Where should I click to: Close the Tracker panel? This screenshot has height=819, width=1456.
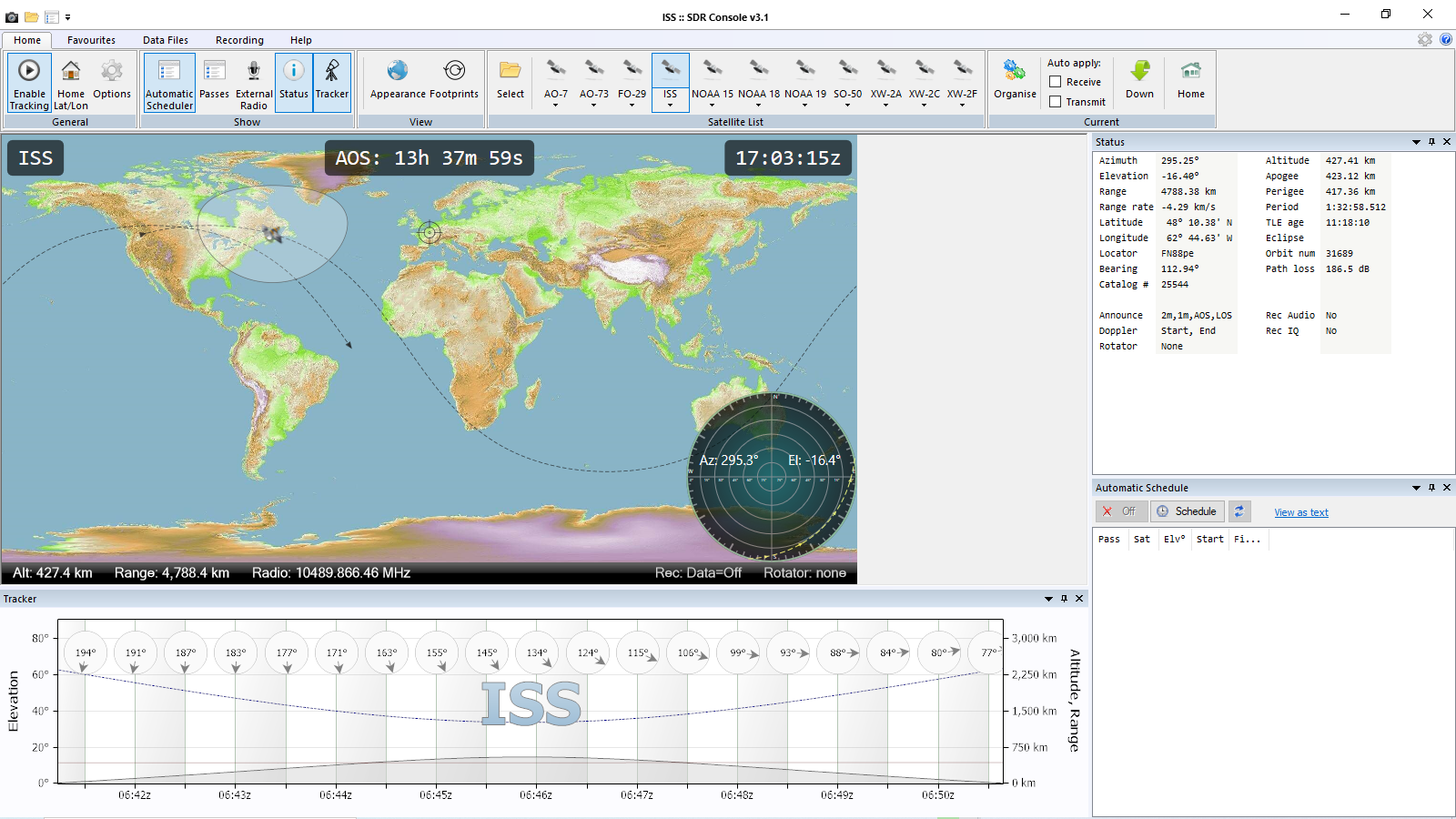1079,599
